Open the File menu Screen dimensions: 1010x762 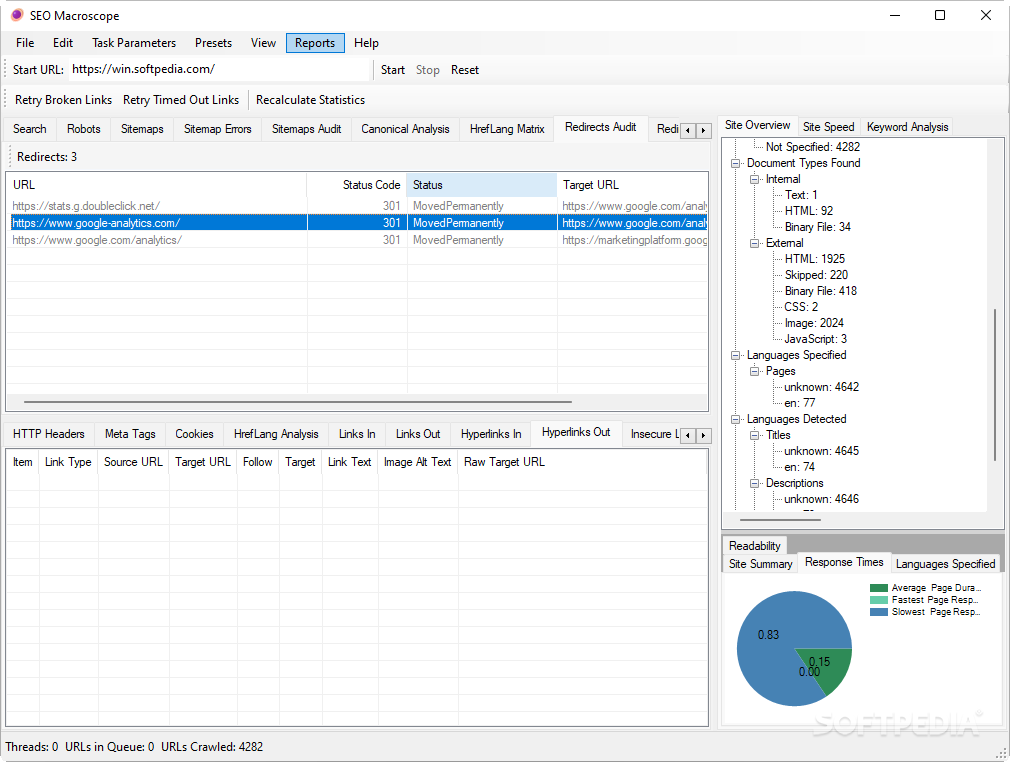(25, 43)
